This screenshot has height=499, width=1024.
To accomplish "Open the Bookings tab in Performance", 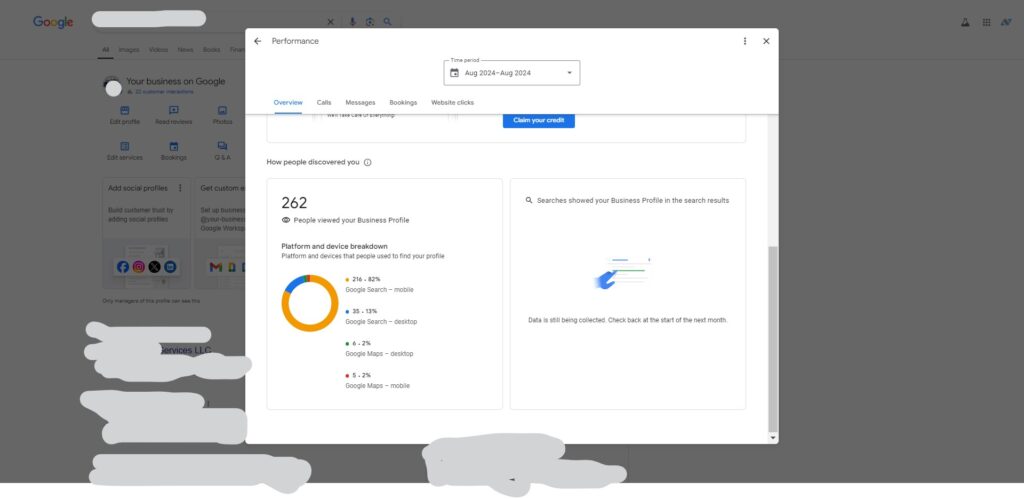I will click(403, 103).
